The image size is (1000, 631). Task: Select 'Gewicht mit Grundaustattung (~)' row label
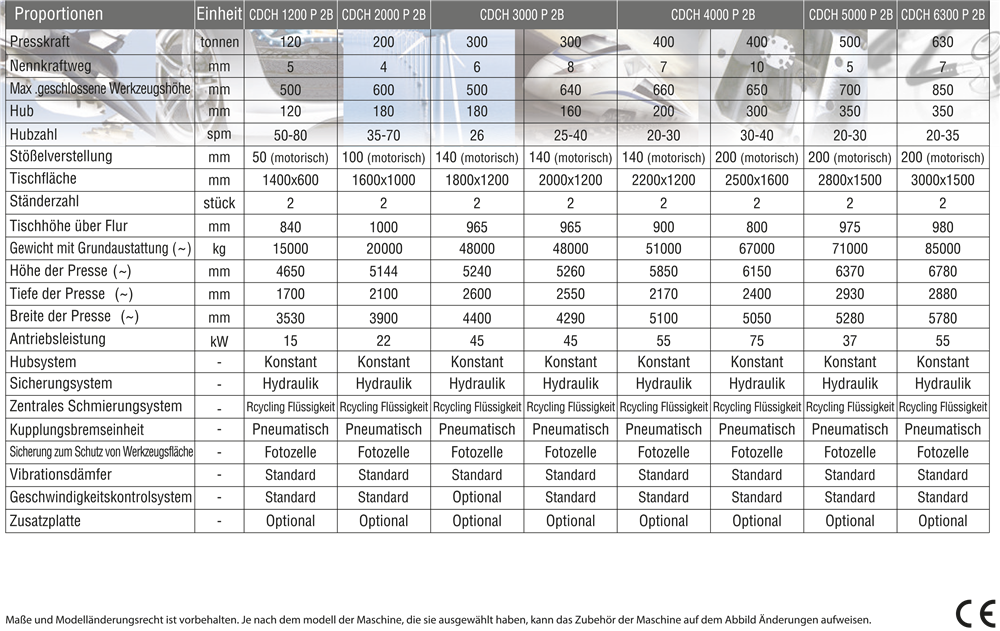pyautogui.click(x=100, y=248)
